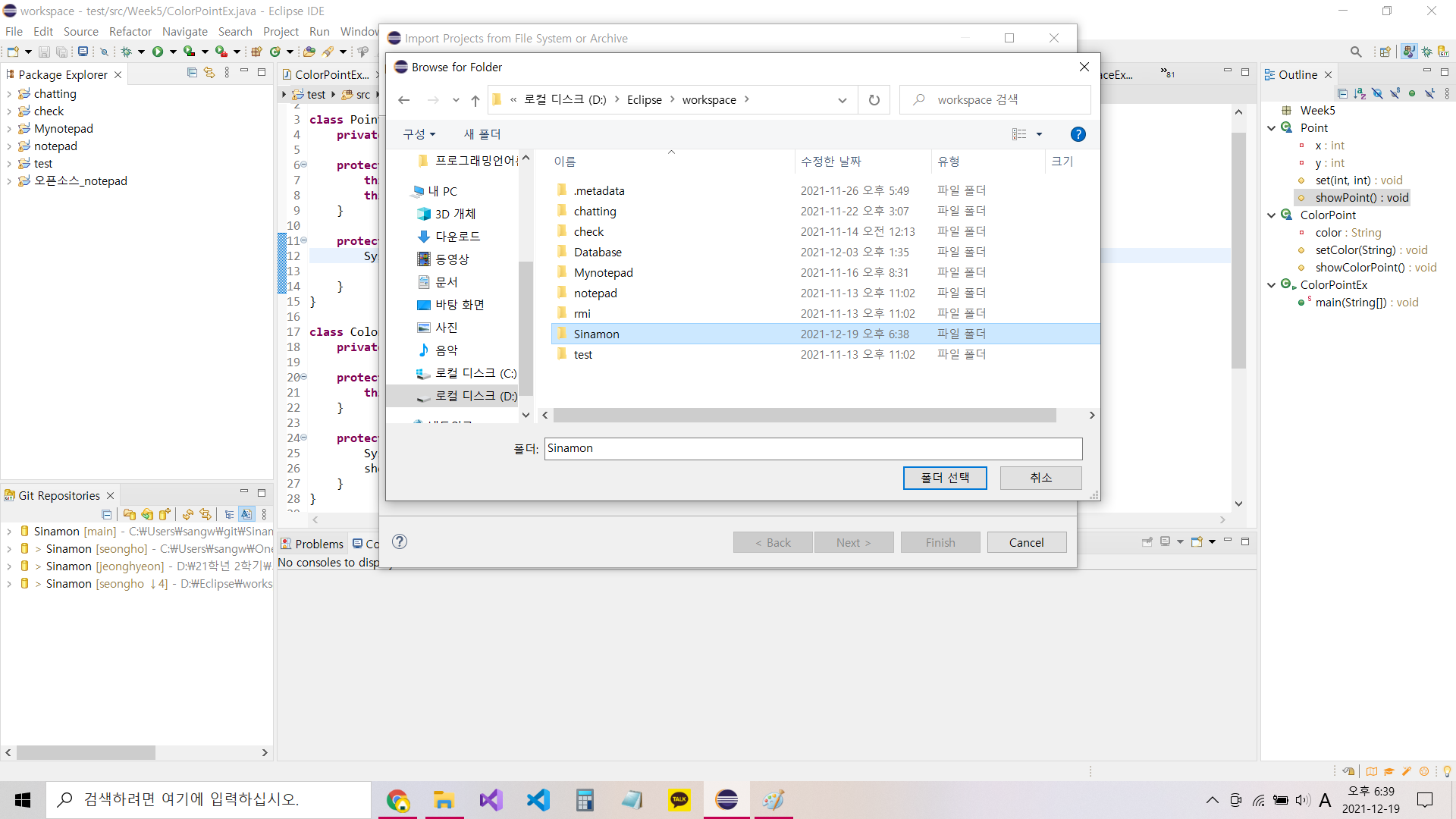The width and height of the screenshot is (1456, 819).
Task: Click Collapse All icon in Package Explorer
Action: point(192,73)
